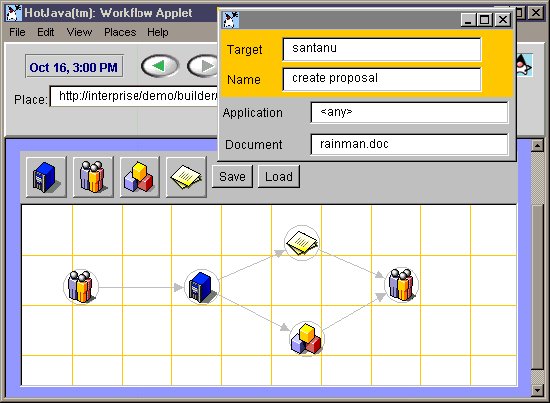The height and width of the screenshot is (403, 550).
Task: Select rightmost people node on canvas
Action: coord(402,285)
